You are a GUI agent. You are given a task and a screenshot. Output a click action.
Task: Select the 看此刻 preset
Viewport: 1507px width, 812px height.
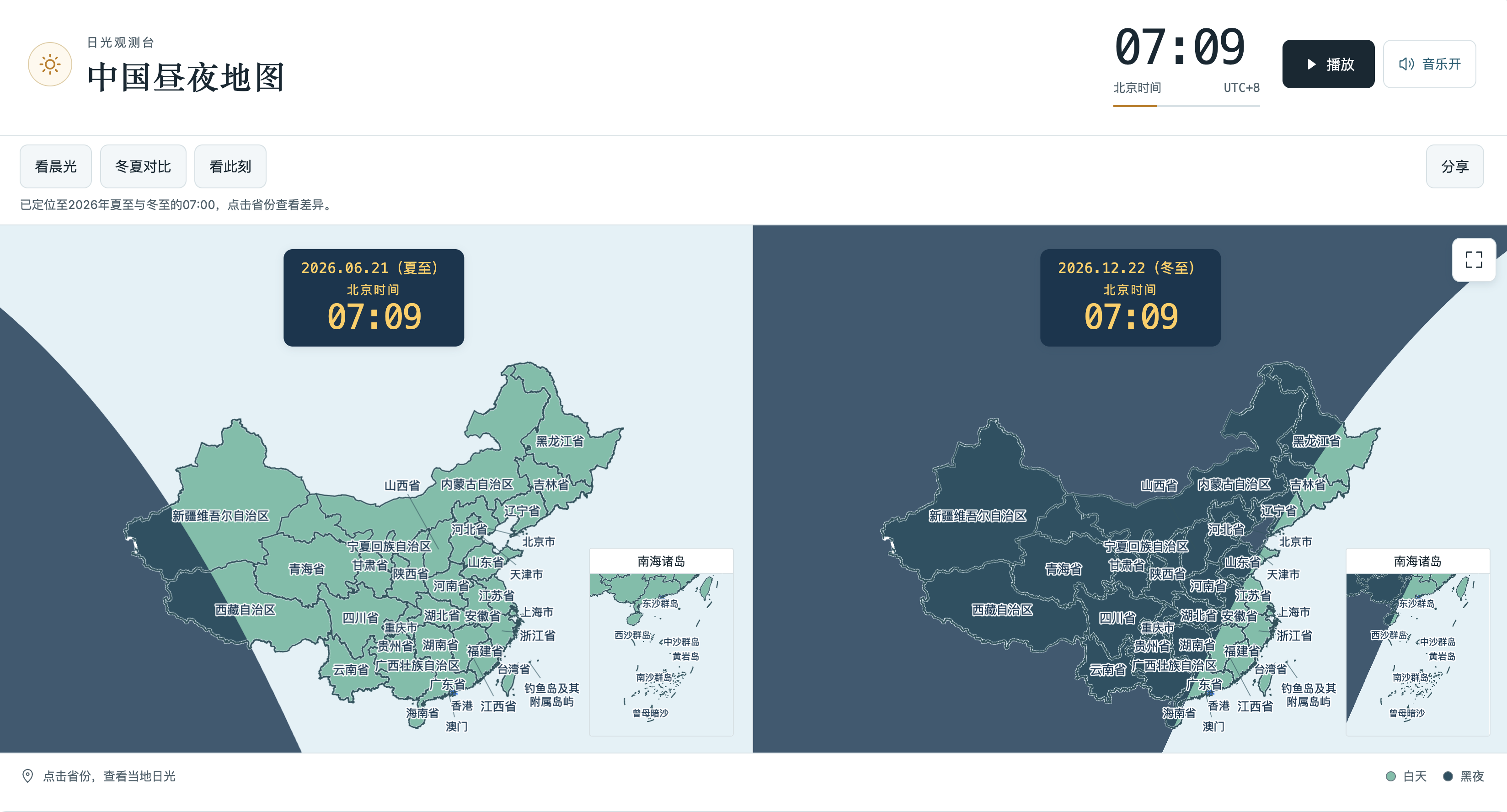[x=230, y=167]
